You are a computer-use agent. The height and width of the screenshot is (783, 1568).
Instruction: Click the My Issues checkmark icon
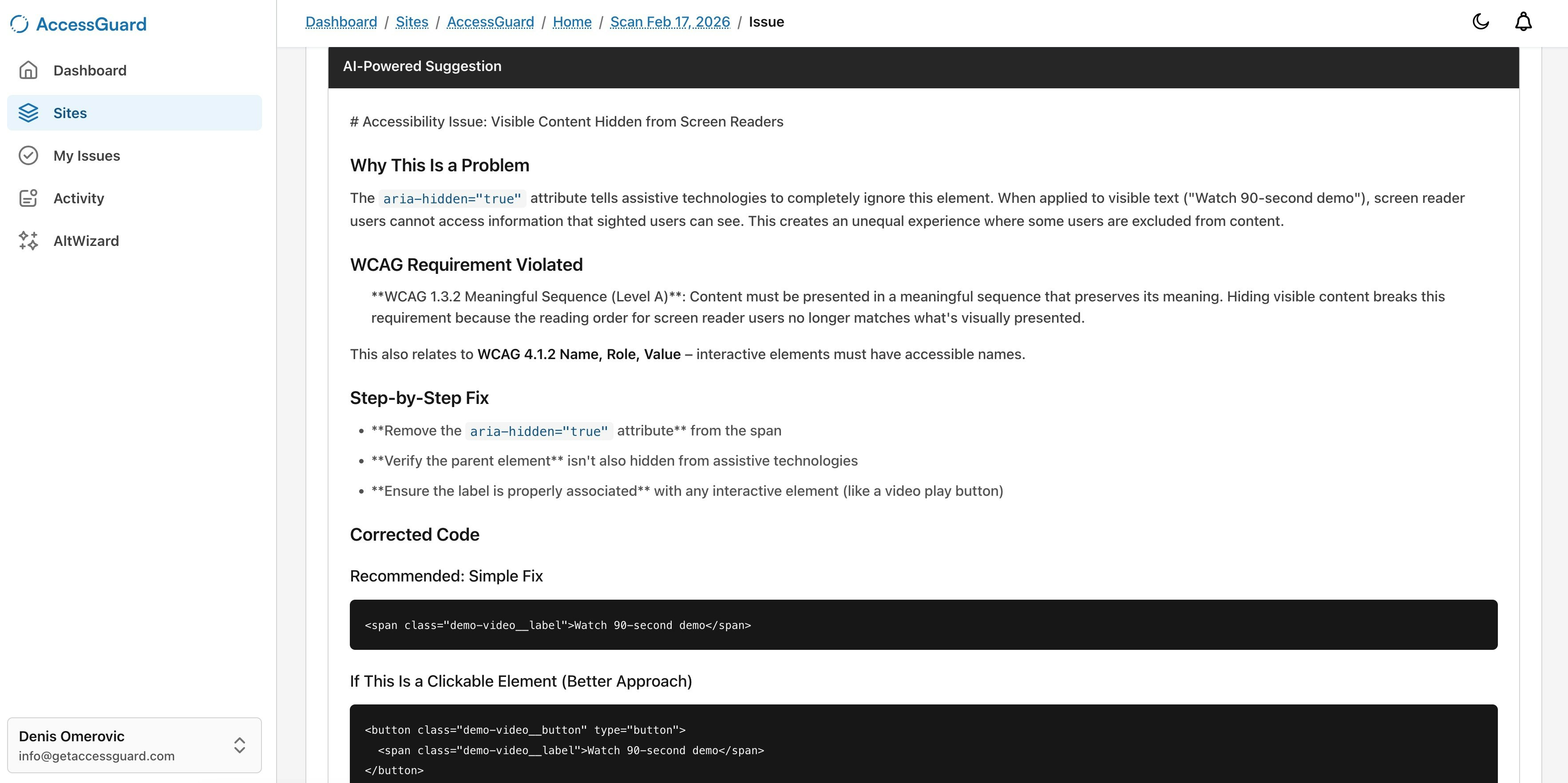pyautogui.click(x=28, y=156)
